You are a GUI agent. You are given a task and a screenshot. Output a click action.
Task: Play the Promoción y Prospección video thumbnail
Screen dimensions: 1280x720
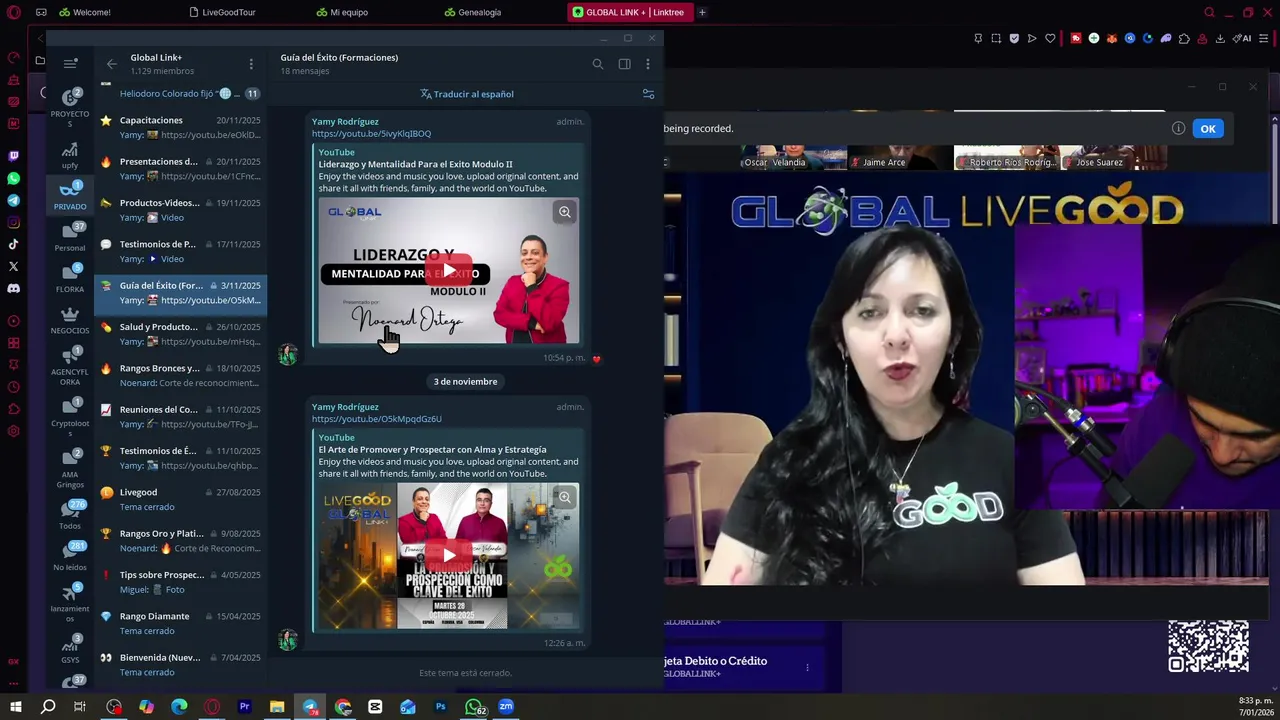coord(448,556)
